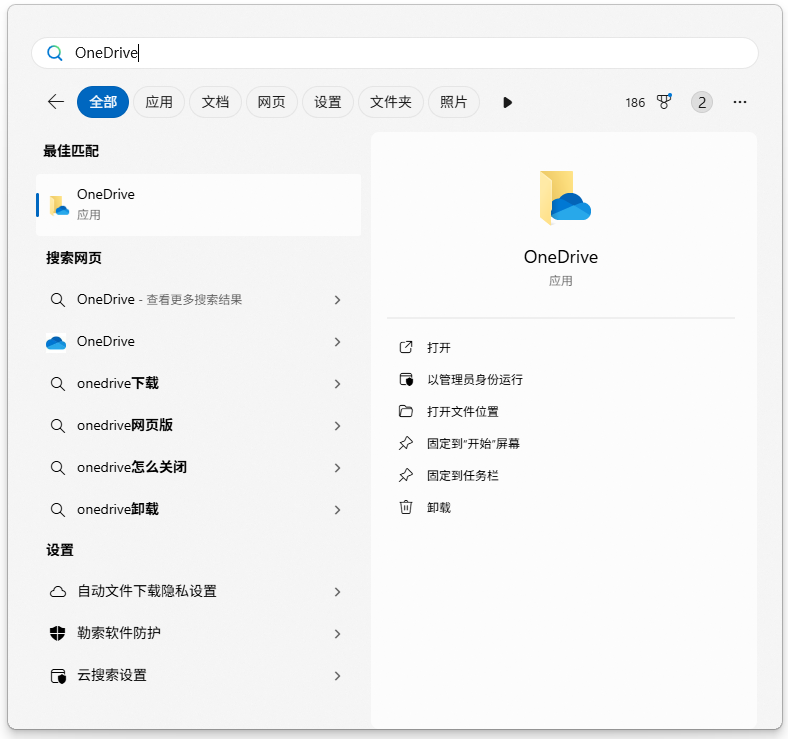Viewport: 788px width, 739px height.
Task: Expand the OneDrive 查看更多搜索结果 chevron
Action: pyautogui.click(x=338, y=300)
